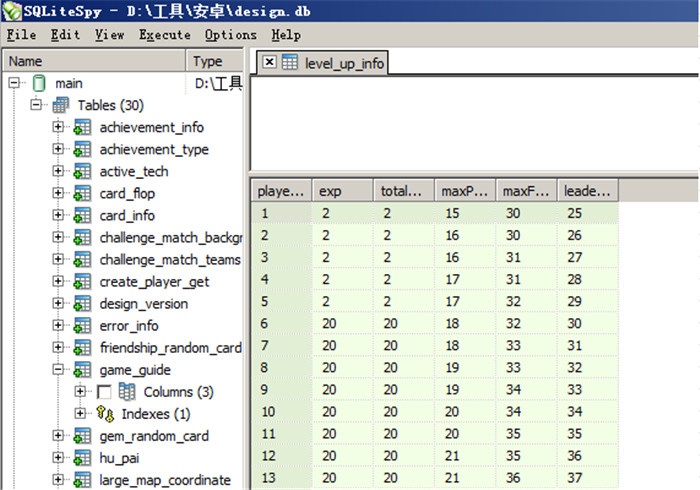Image resolution: width=700 pixels, height=490 pixels.
Task: Expand the hu_pai table node
Action: (58, 457)
